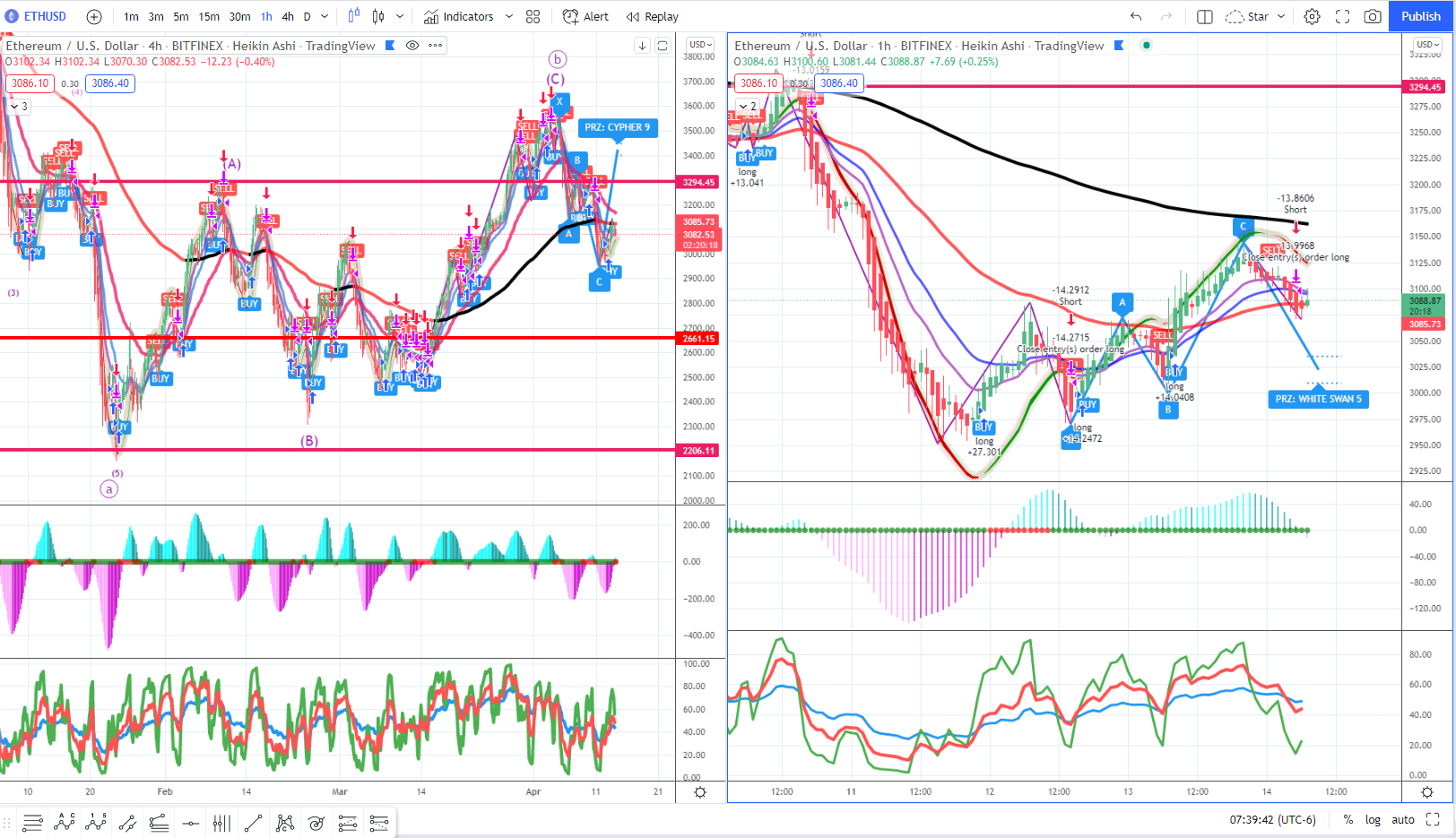
Task: Open the indicator templates grid icon
Action: tap(533, 16)
